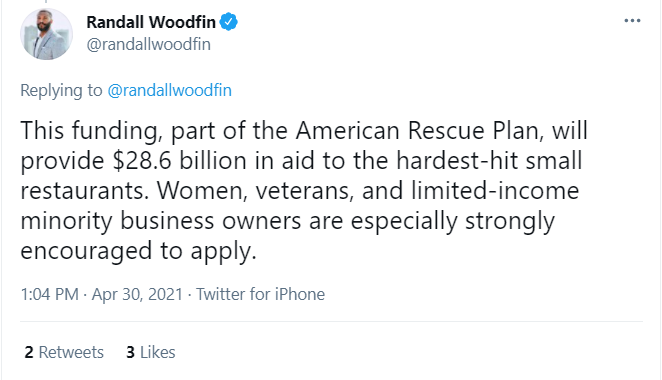
Task: Click the blue verified checkmark badge
Action: coord(228,22)
